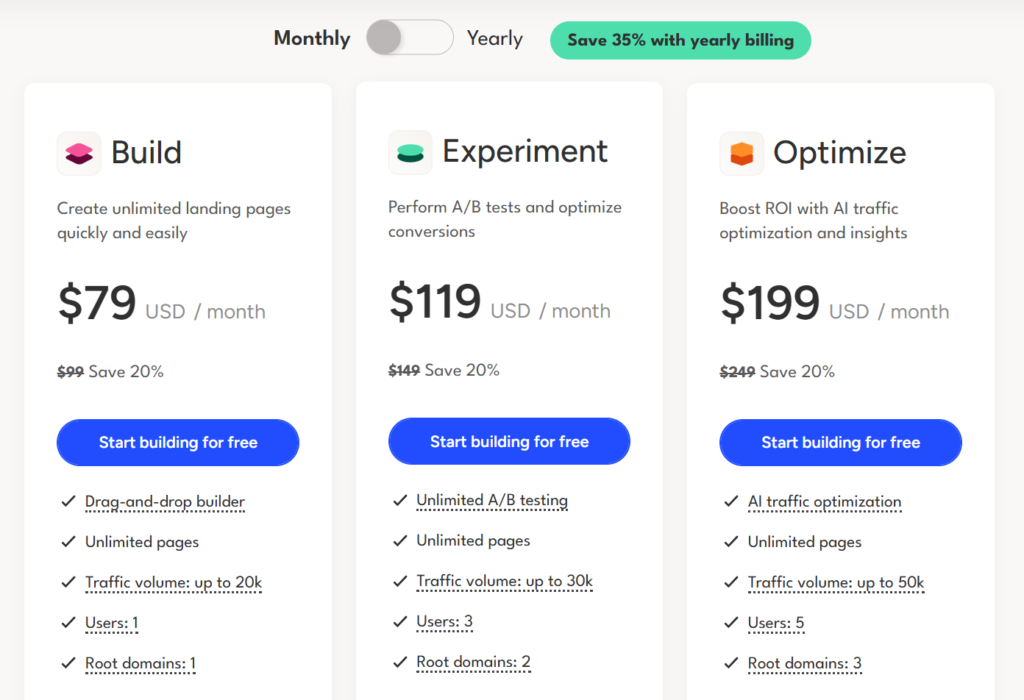Click checkmark next to Root domains: 2
This screenshot has width=1024, height=700.
[x=399, y=662]
